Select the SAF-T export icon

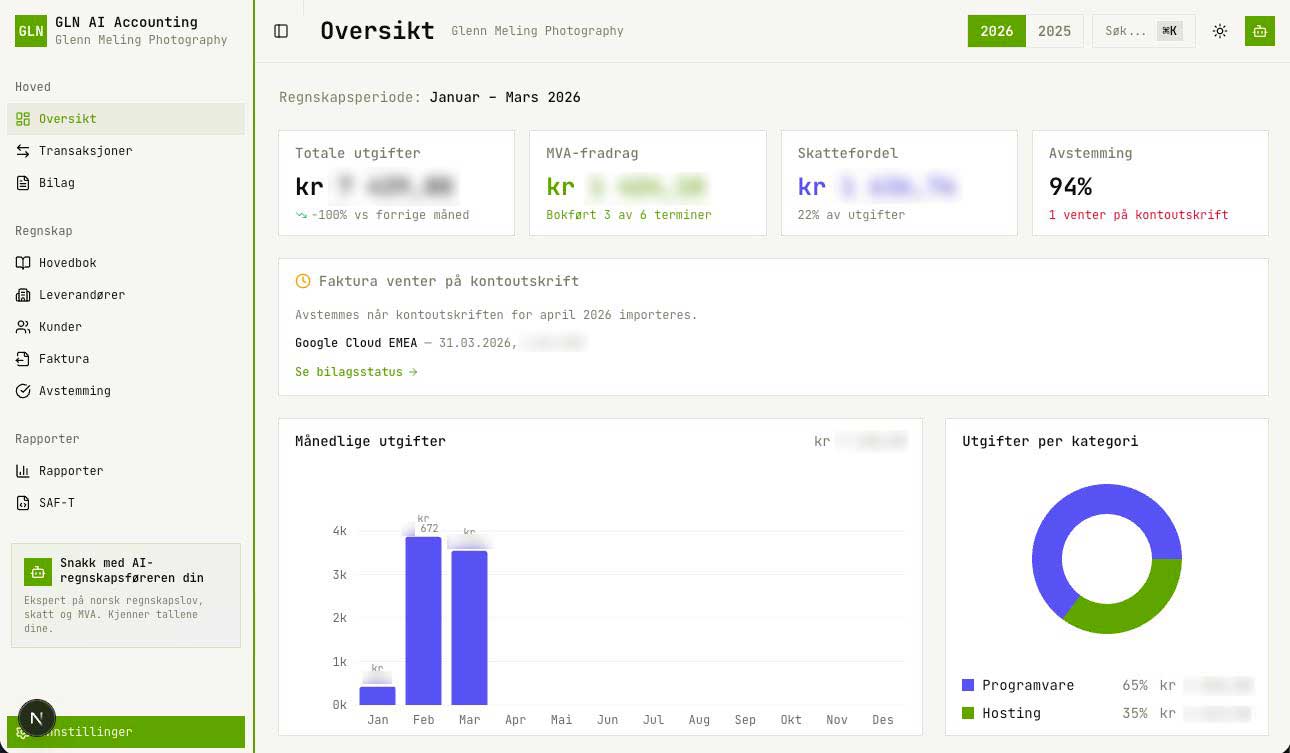[x=23, y=502]
